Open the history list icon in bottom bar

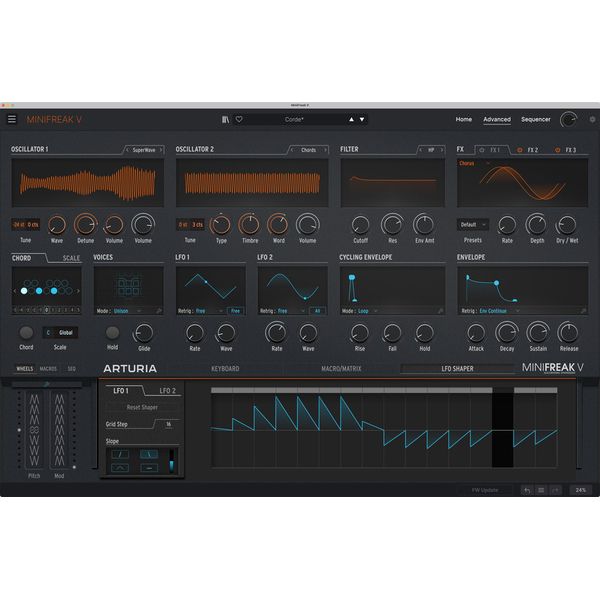click(541, 490)
